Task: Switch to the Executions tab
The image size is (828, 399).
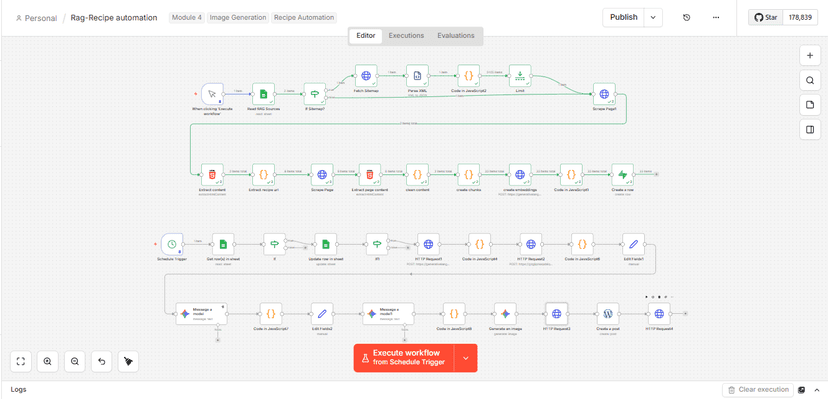Action: coord(406,36)
